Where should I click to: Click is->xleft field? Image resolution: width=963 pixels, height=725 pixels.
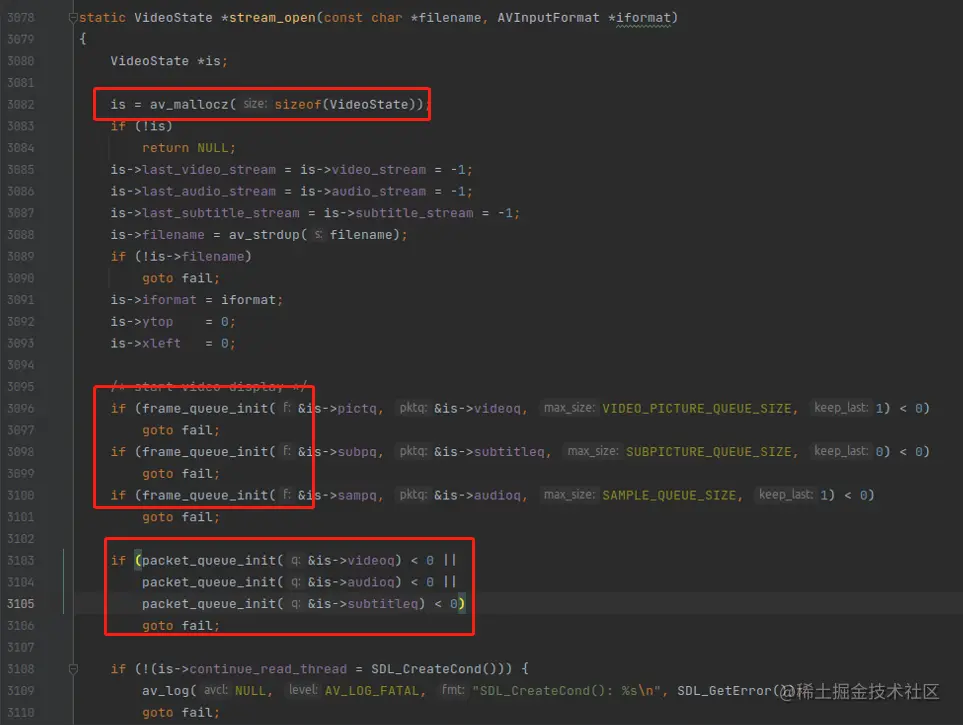click(146, 343)
